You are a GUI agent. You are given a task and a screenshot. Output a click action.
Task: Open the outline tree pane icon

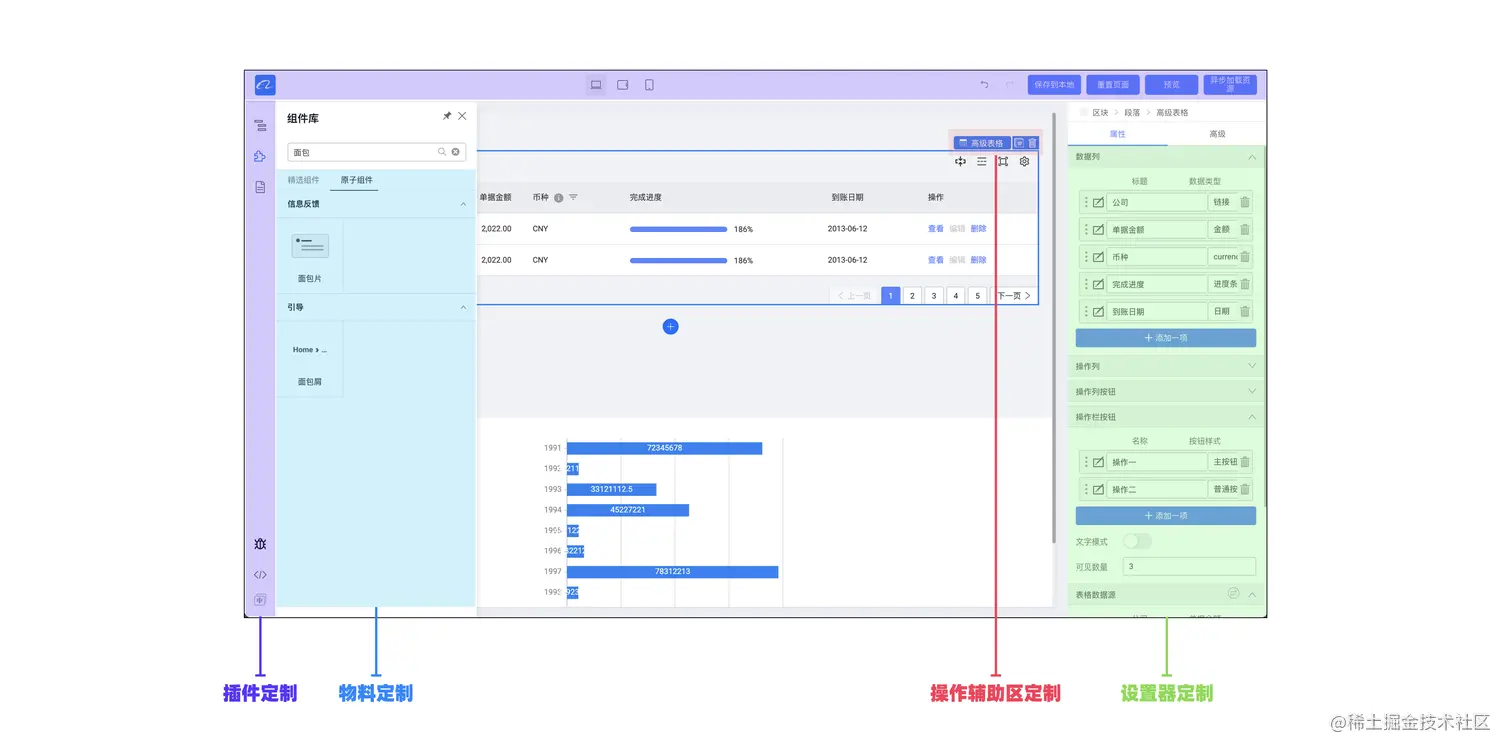coord(260,126)
